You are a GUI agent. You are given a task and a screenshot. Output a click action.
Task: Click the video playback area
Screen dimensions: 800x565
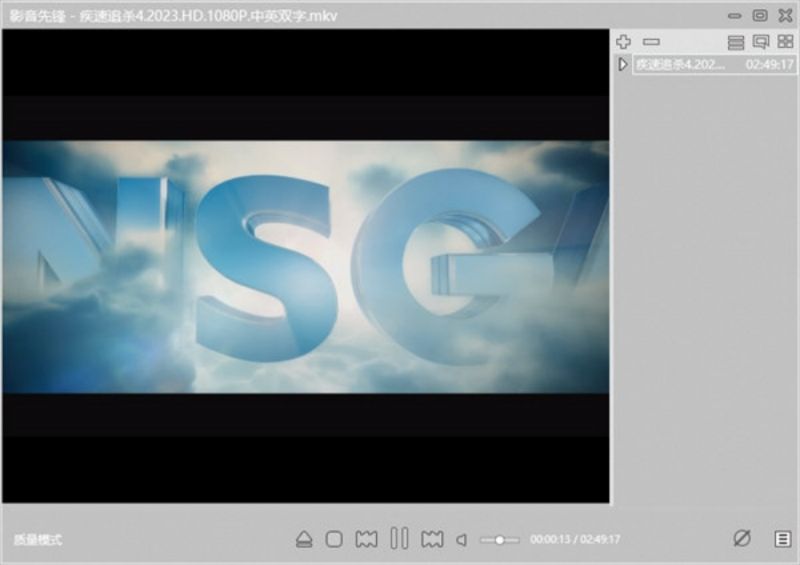click(306, 266)
